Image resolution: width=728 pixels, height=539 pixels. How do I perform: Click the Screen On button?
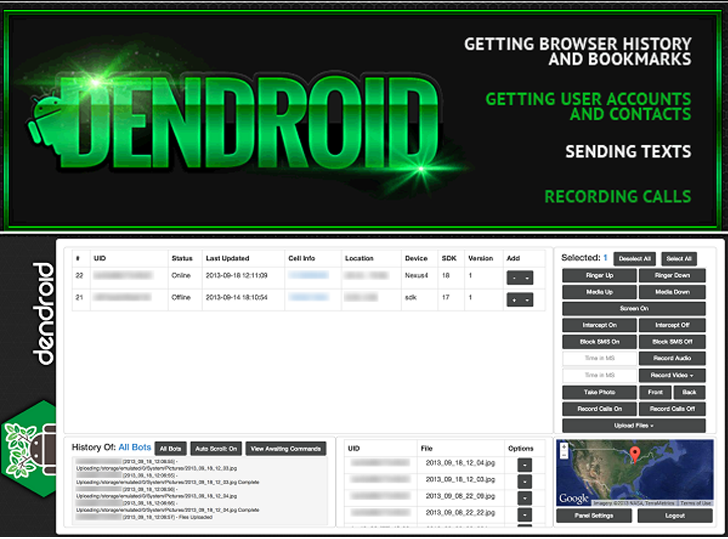(x=634, y=308)
